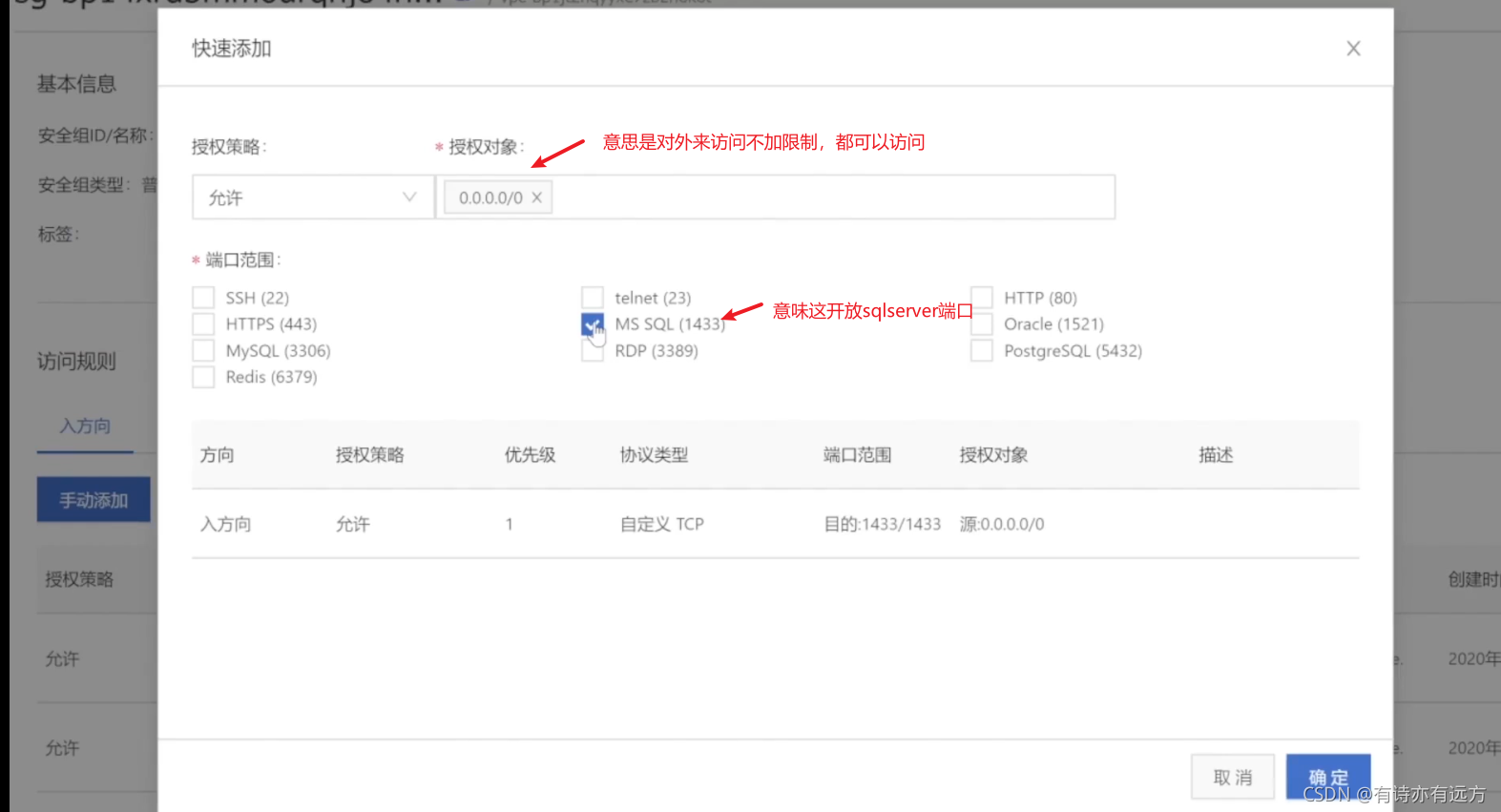Viewport: 1501px width, 812px height.
Task: Click the 授权对象 column header in table
Action: click(994, 455)
